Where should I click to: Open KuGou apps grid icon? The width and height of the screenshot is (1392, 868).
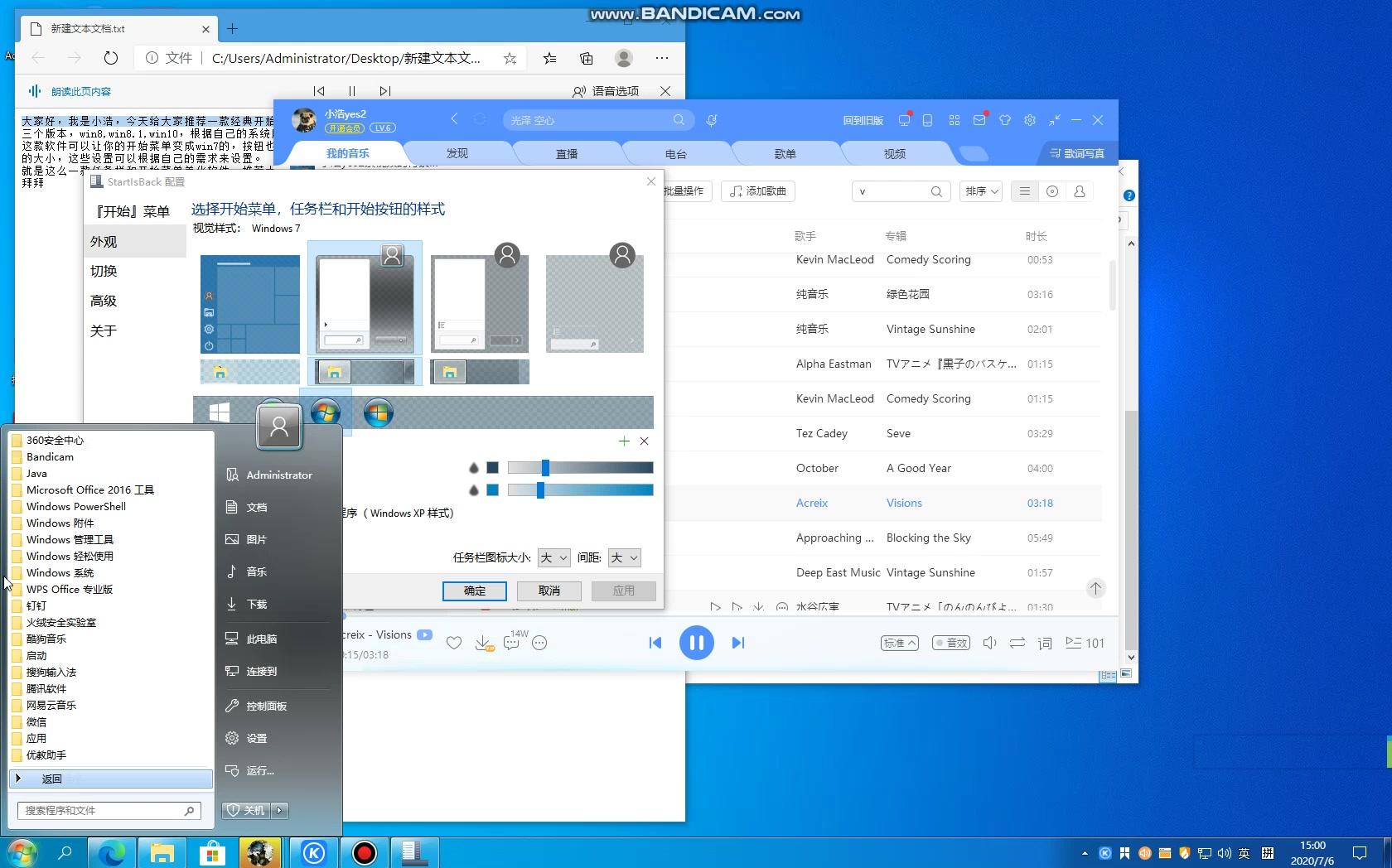(955, 120)
